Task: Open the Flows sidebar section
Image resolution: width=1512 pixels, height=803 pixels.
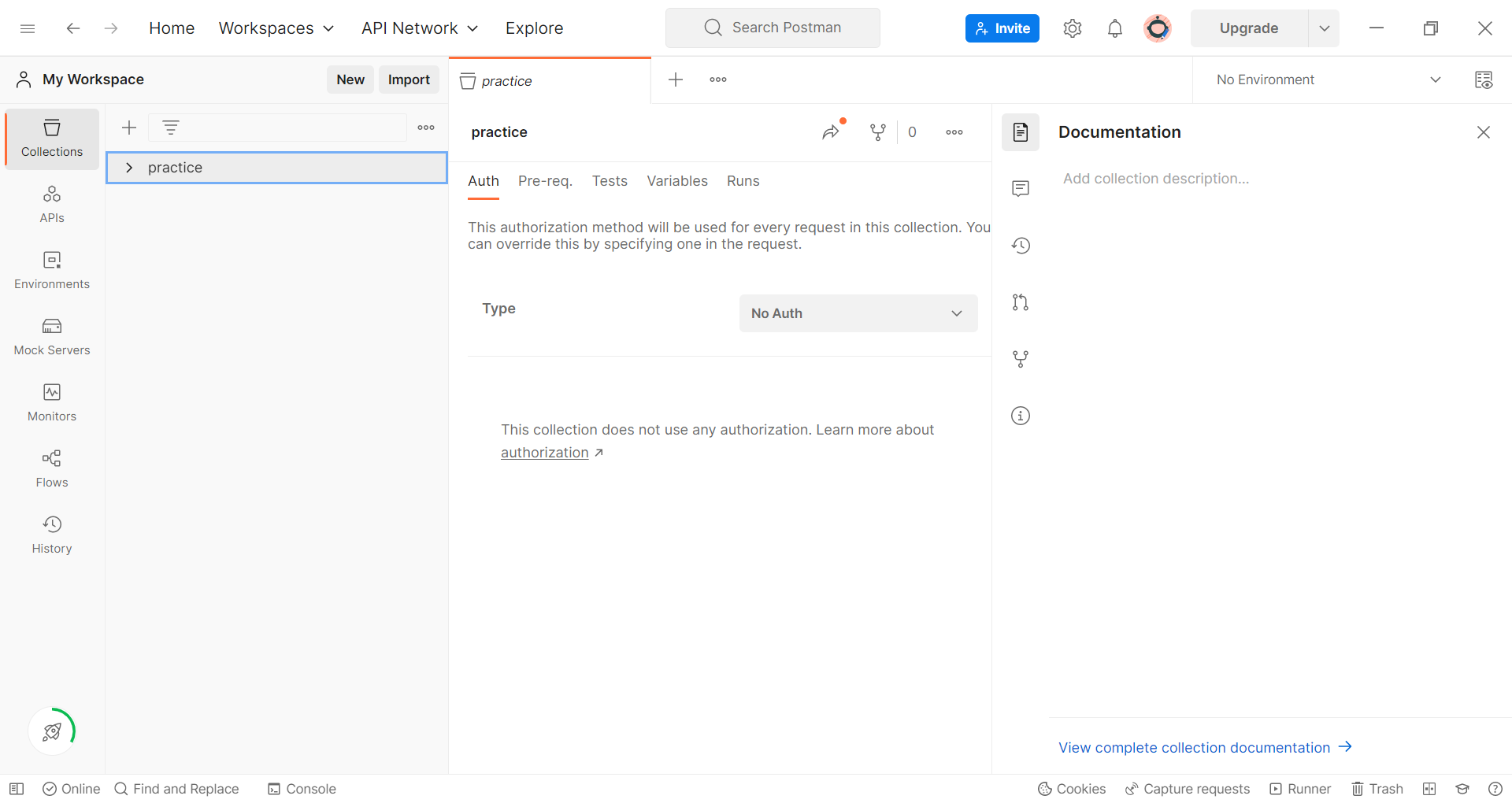Action: coord(52,469)
